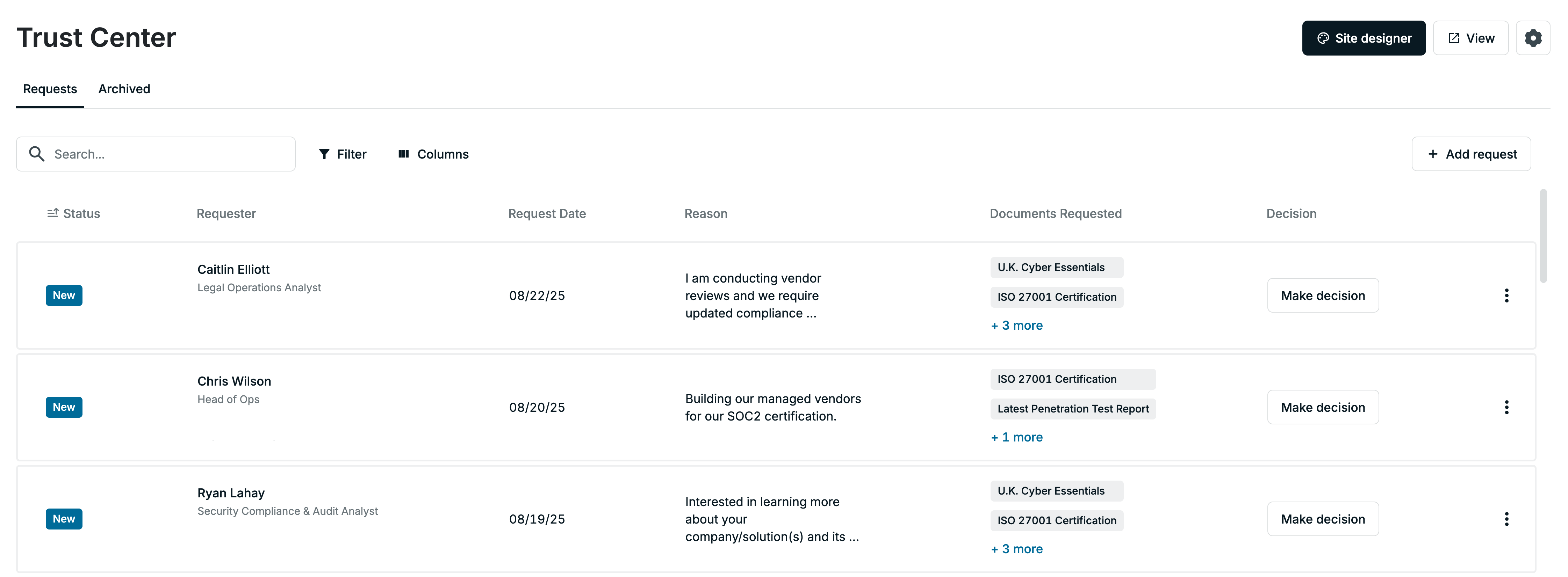
Task: Click 'Head of Ops' job title
Action: tap(228, 400)
